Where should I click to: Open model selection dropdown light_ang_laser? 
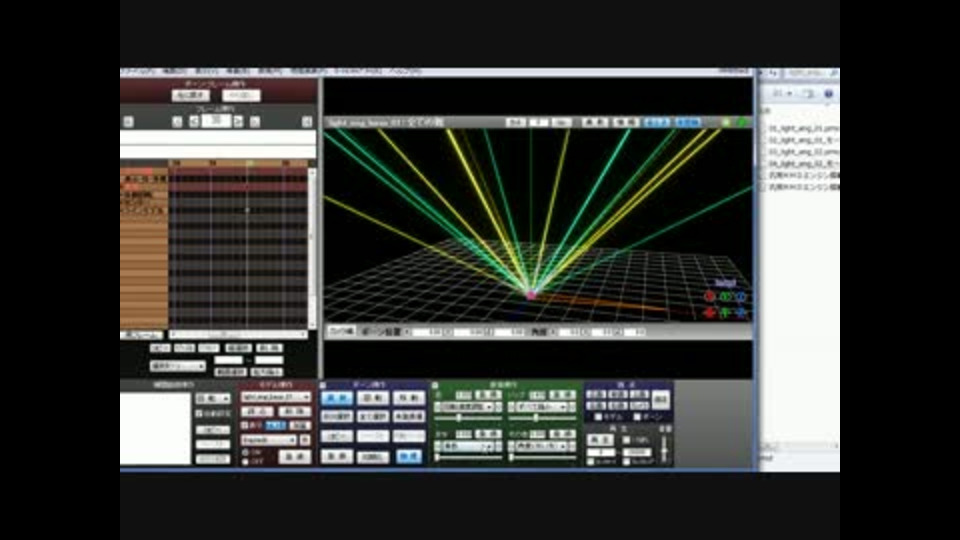point(276,397)
